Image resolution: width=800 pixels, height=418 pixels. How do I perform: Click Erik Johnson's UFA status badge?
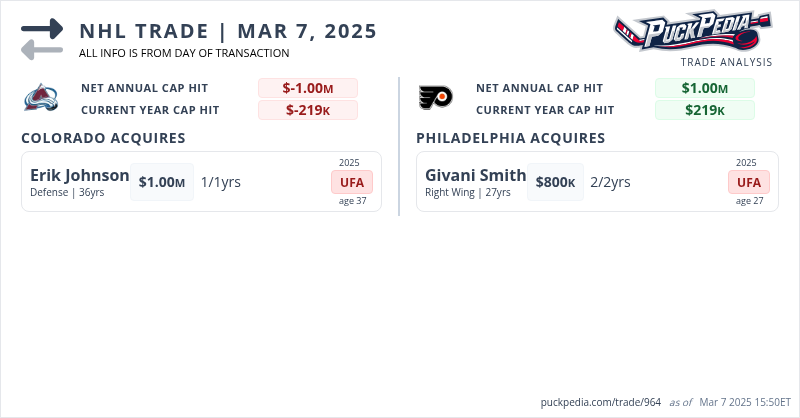click(x=352, y=182)
